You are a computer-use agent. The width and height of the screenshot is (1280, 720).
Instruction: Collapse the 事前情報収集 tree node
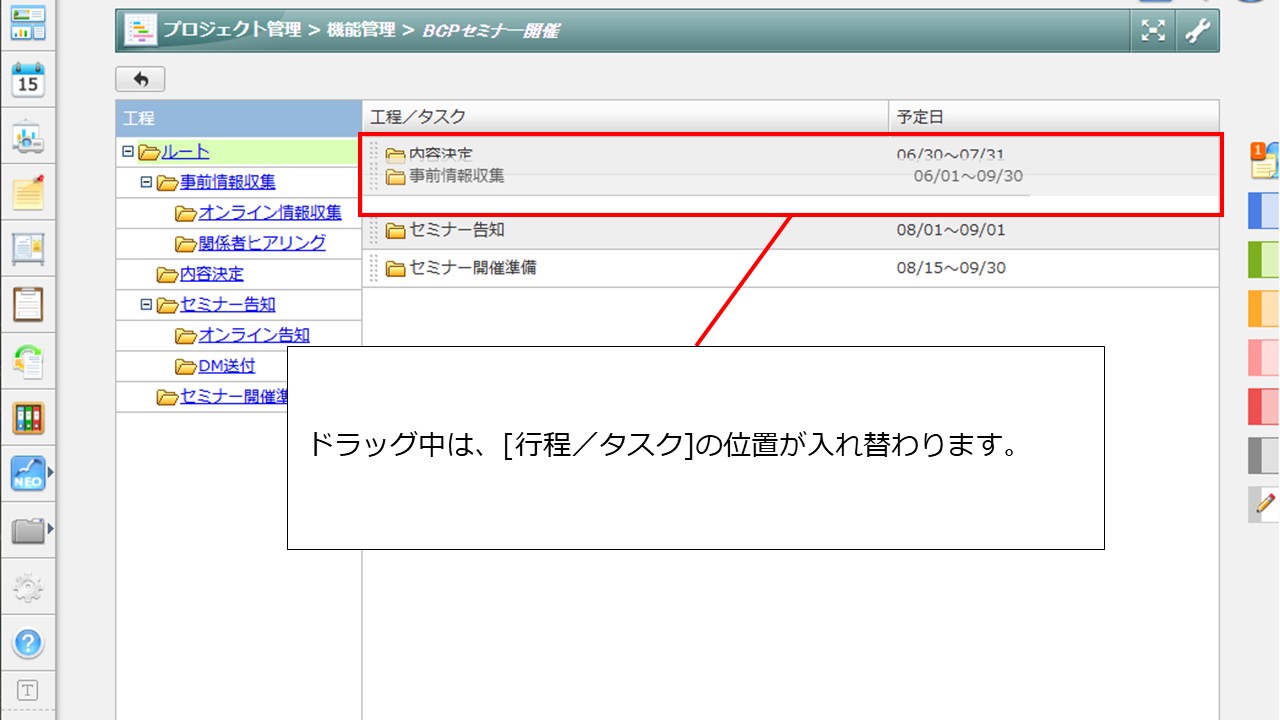pyautogui.click(x=146, y=182)
